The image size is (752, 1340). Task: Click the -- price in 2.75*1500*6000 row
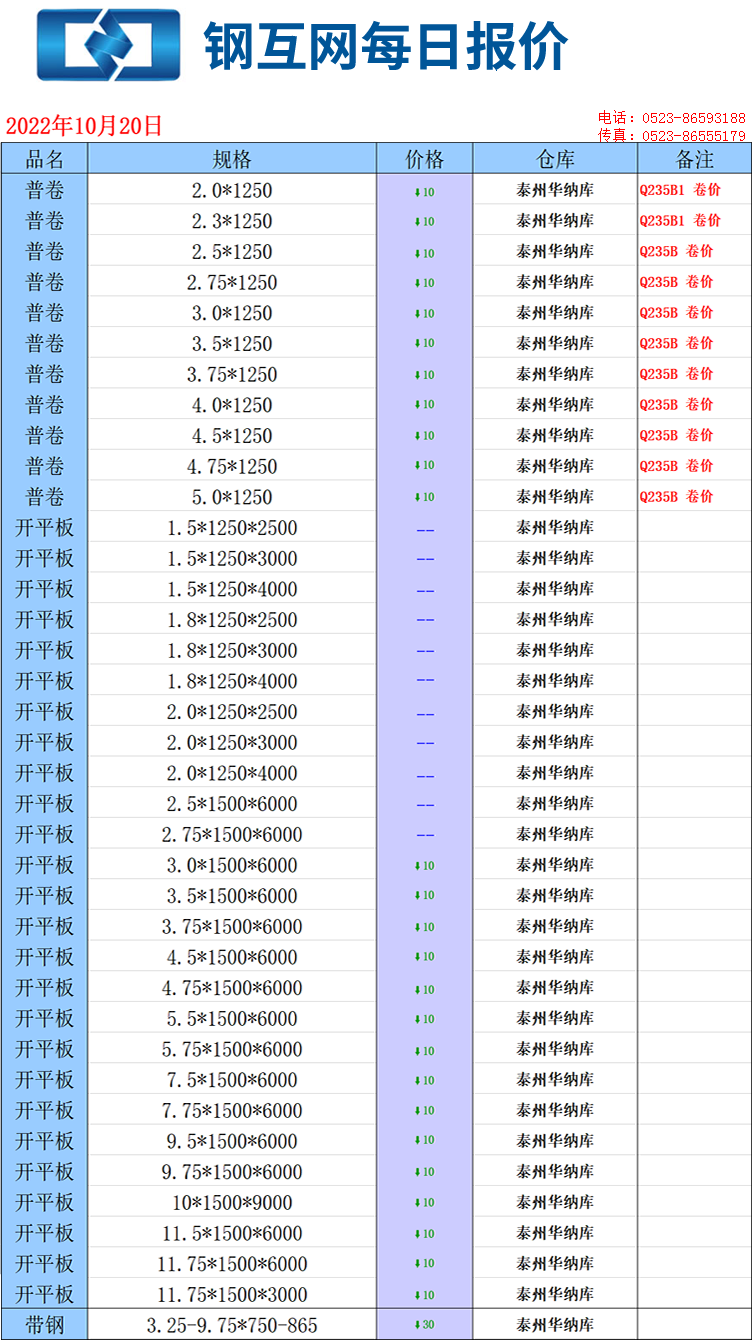coord(425,835)
